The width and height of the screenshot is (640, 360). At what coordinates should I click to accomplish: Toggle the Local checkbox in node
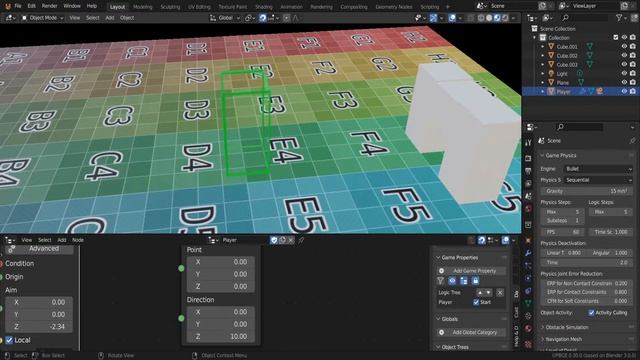click(x=9, y=340)
